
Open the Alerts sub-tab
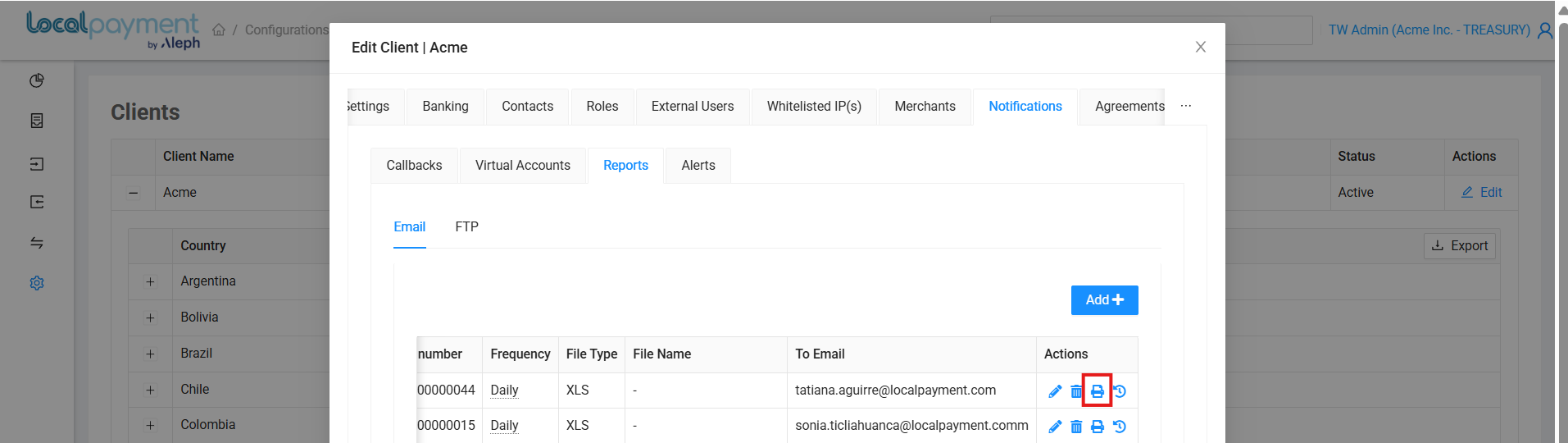point(698,166)
